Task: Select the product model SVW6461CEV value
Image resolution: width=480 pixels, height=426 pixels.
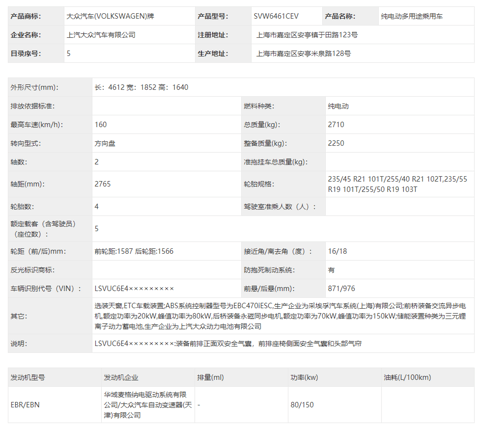Action: point(276,16)
